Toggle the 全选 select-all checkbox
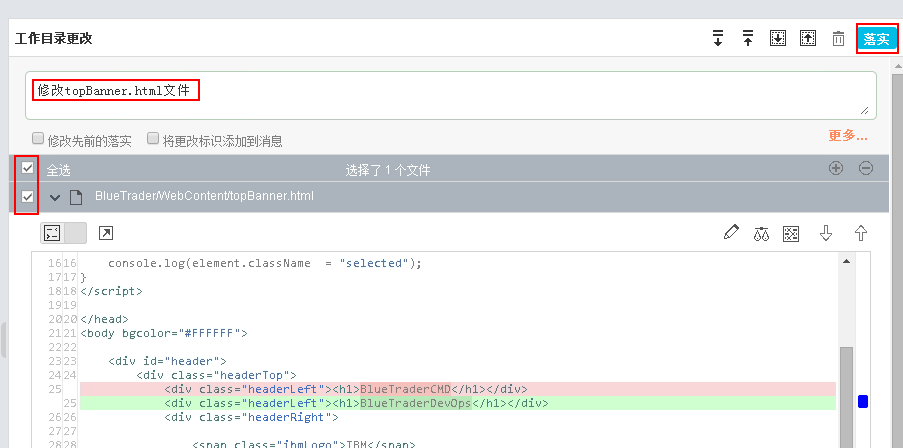 tap(28, 169)
